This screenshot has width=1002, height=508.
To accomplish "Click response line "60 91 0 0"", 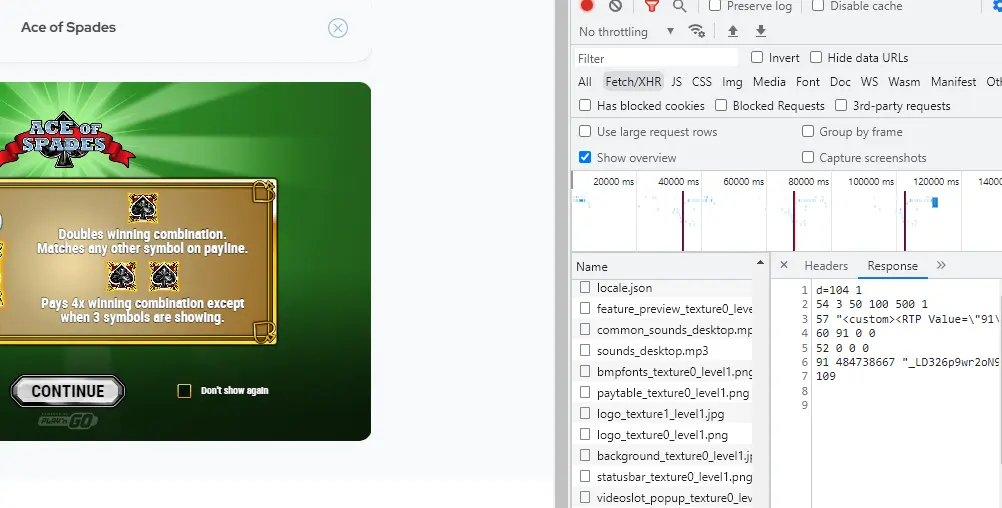I will pos(845,333).
